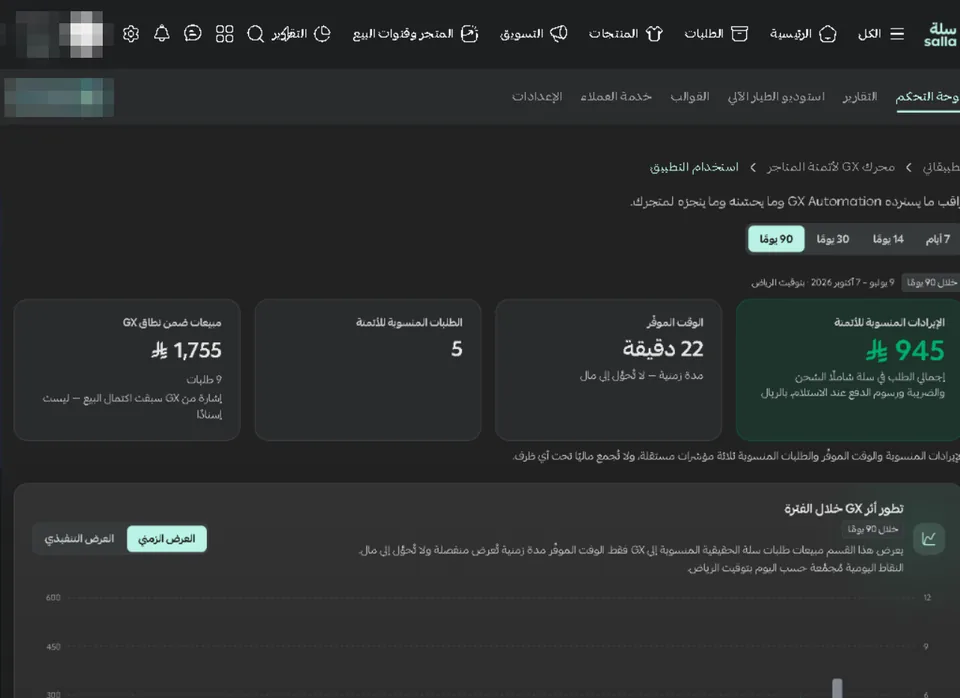Open المنتجات menu
This screenshot has width=960, height=698.
point(626,34)
